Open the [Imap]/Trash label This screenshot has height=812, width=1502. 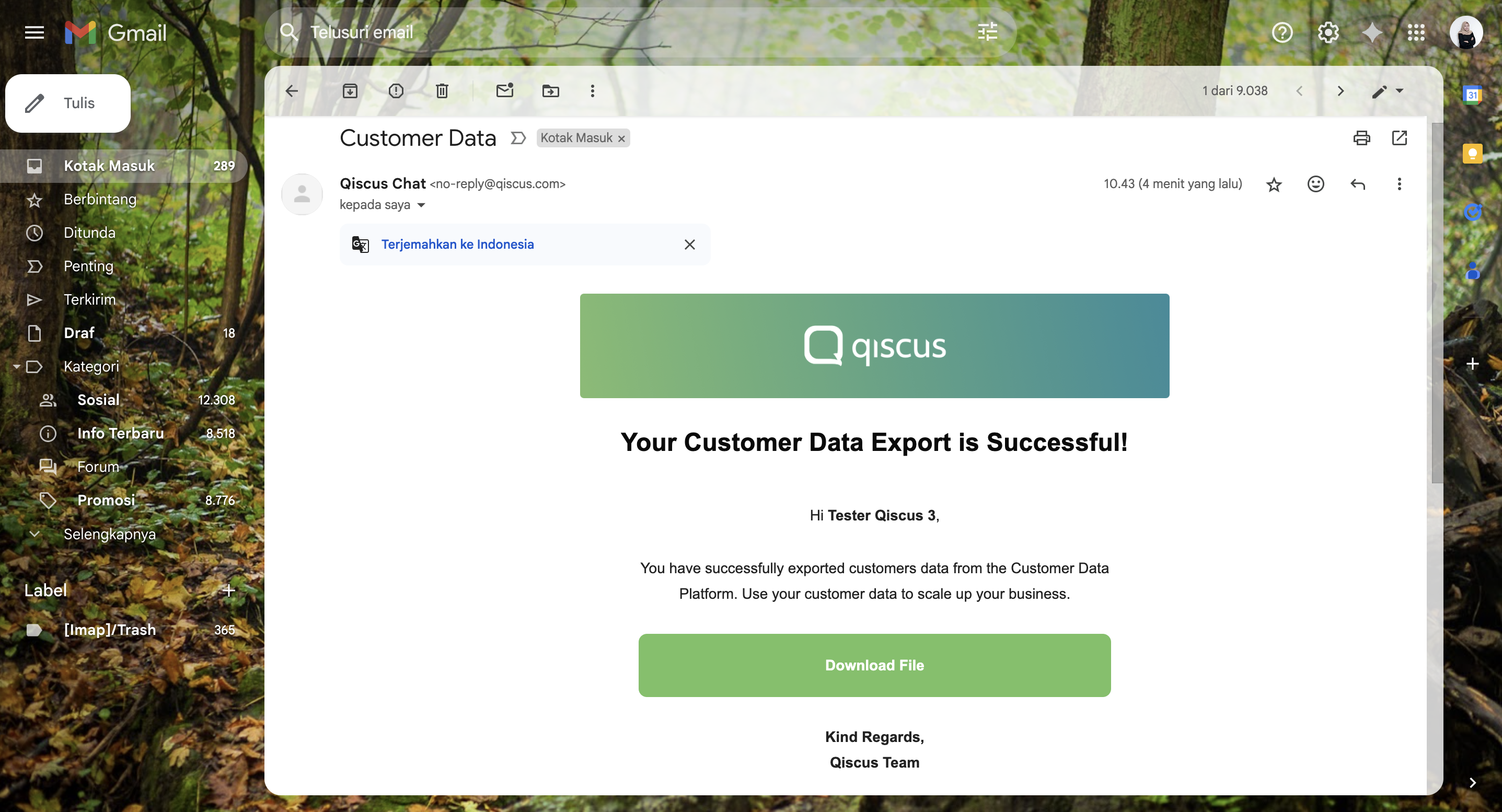[124, 630]
